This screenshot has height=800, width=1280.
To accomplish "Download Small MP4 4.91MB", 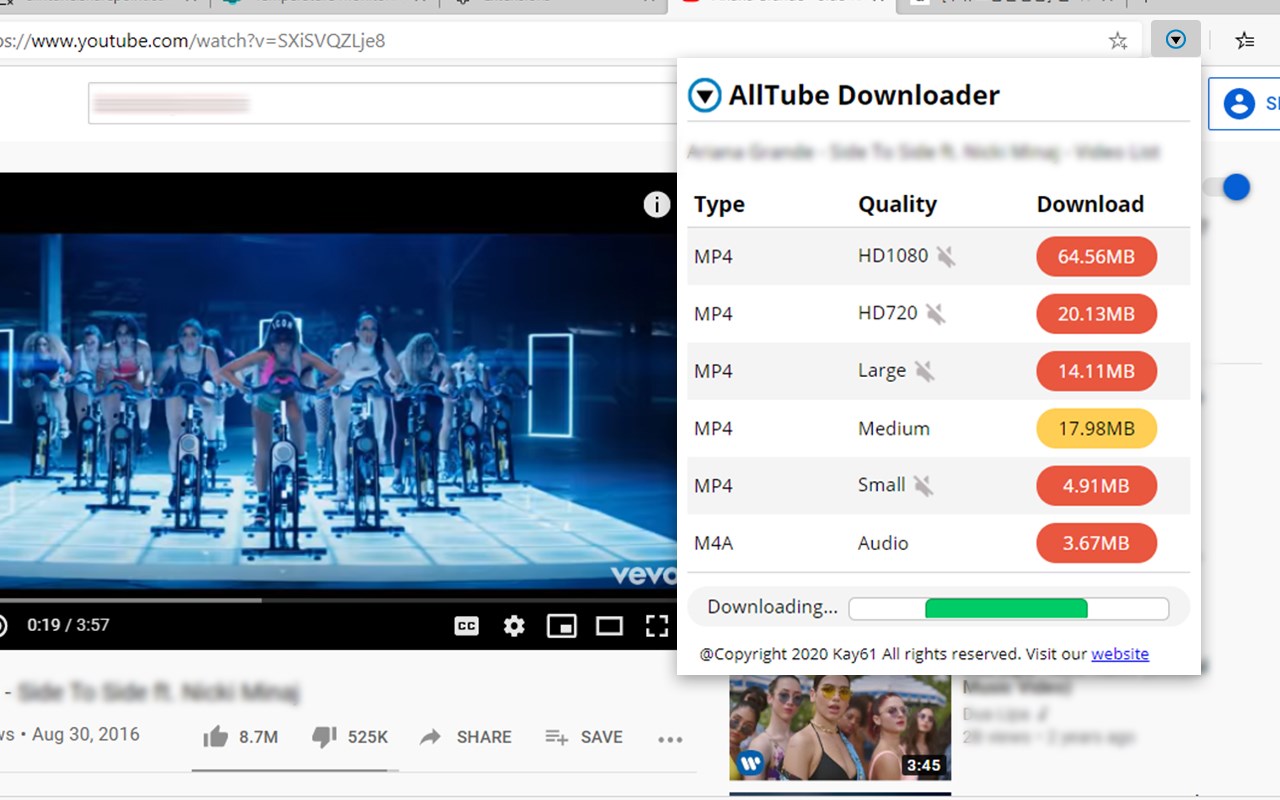I will (x=1096, y=486).
